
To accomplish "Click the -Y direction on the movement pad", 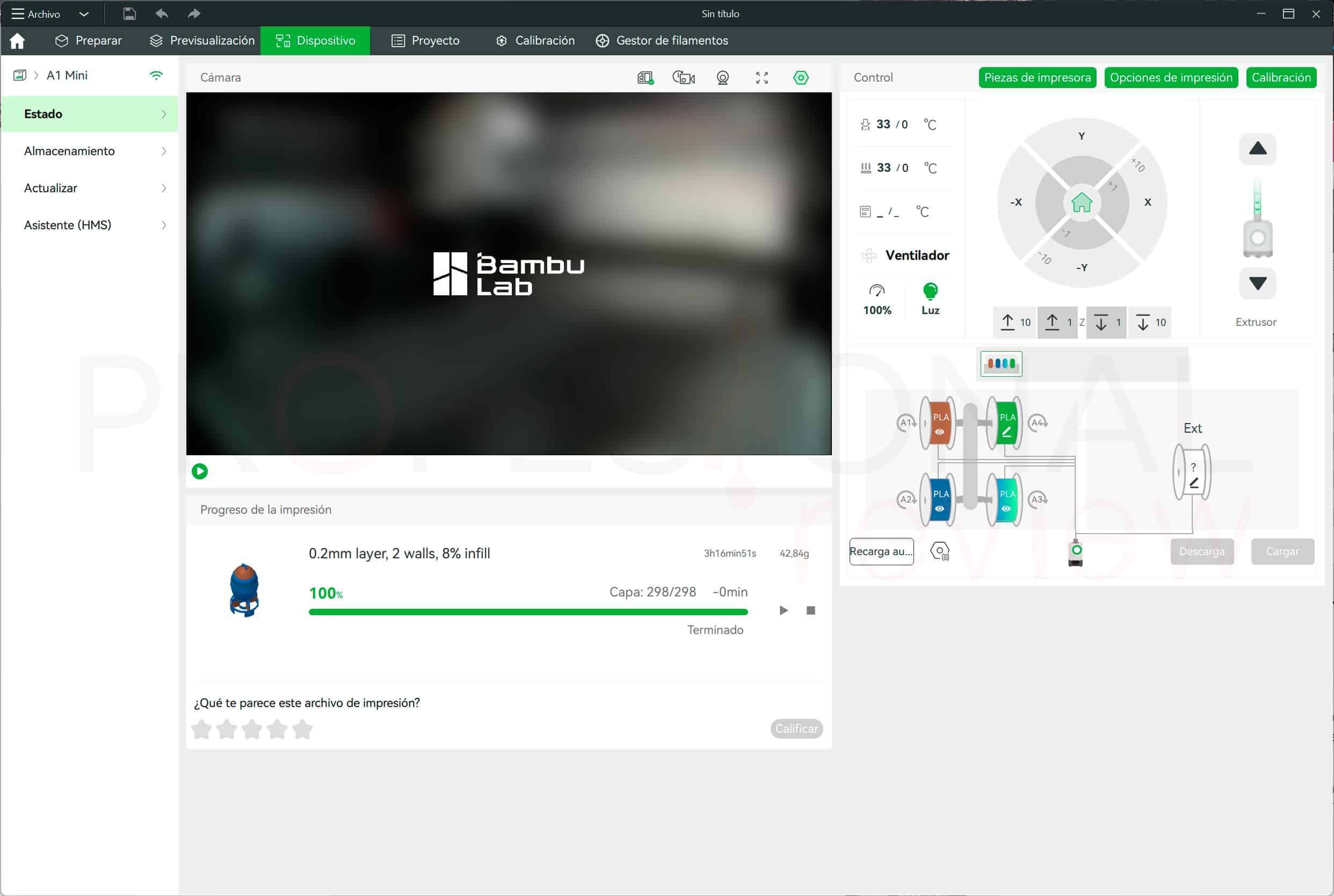I will pos(1082,267).
